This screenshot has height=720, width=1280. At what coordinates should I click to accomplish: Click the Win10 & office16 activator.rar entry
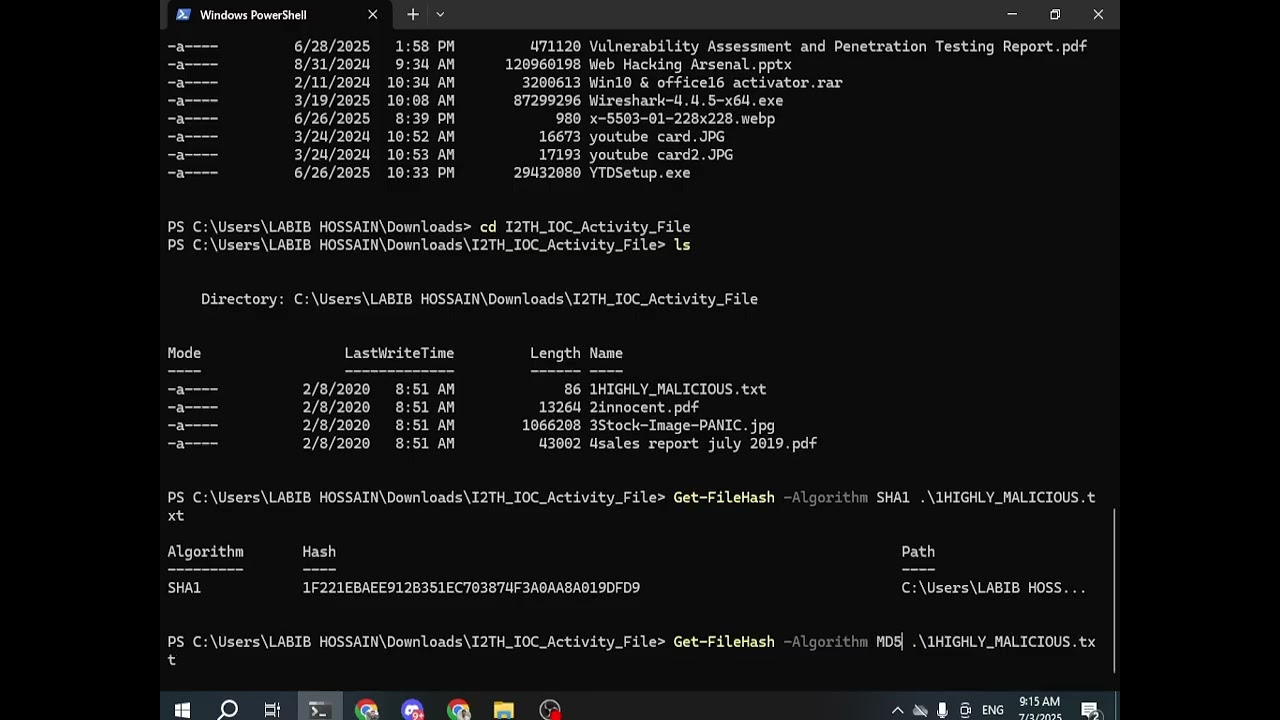point(716,83)
